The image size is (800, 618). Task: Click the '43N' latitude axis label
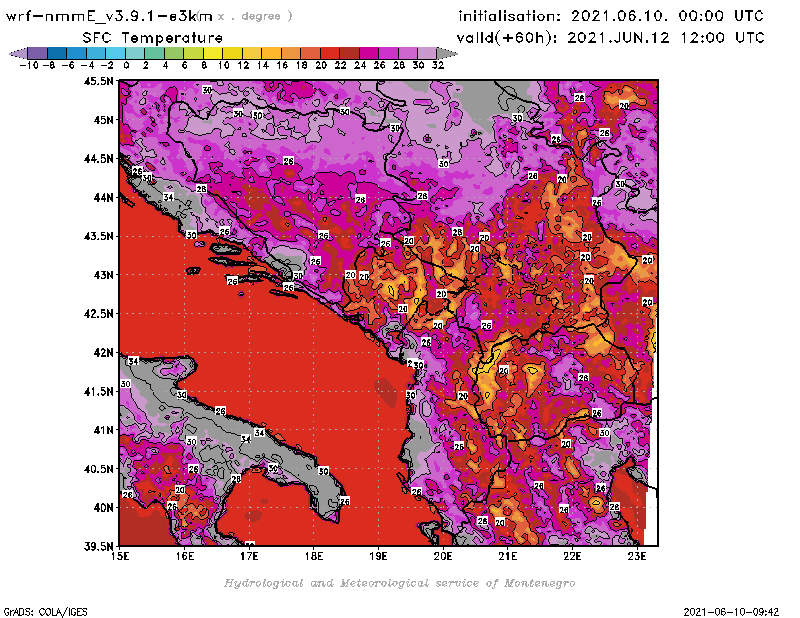[x=103, y=275]
